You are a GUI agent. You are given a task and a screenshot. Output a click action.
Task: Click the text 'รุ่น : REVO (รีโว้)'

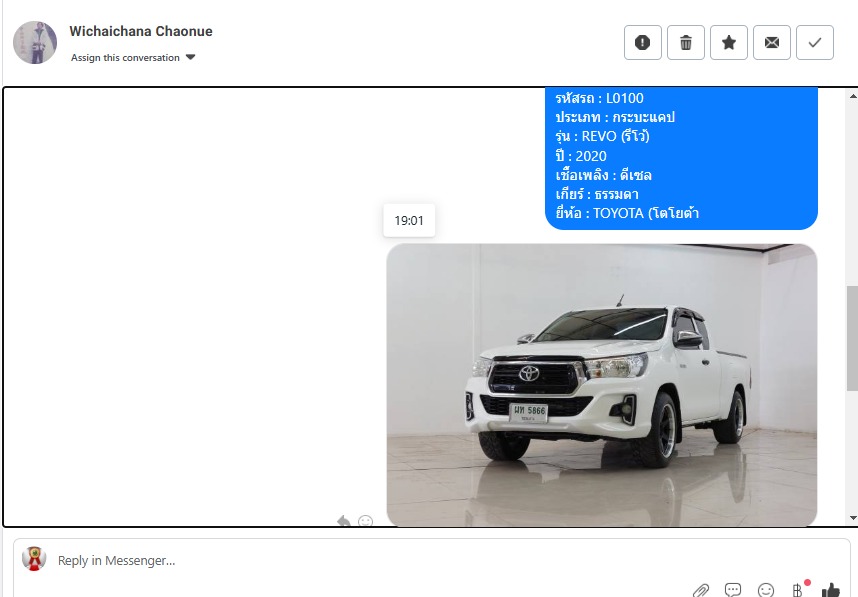(x=602, y=136)
